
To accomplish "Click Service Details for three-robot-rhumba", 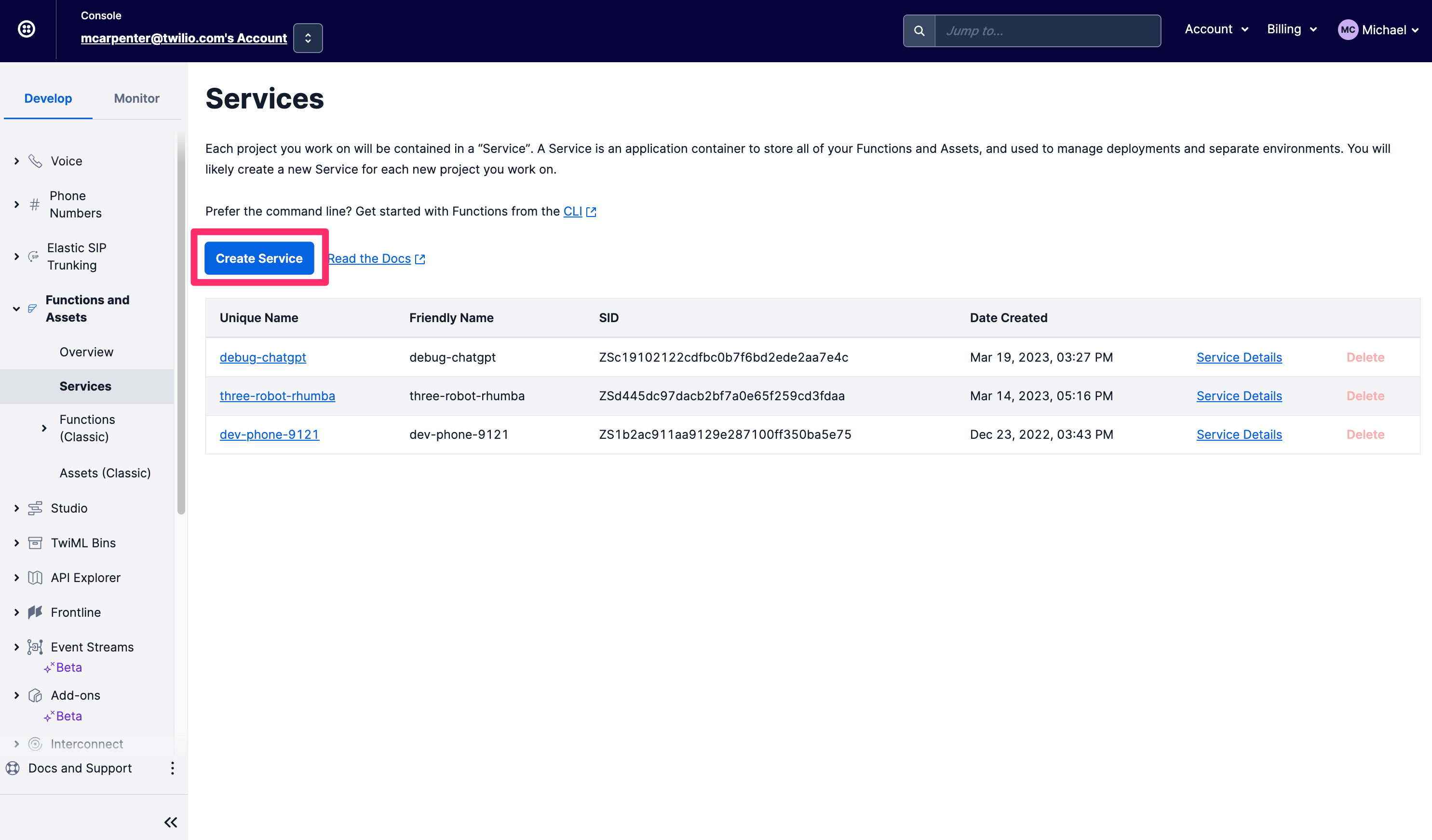I will coord(1239,395).
